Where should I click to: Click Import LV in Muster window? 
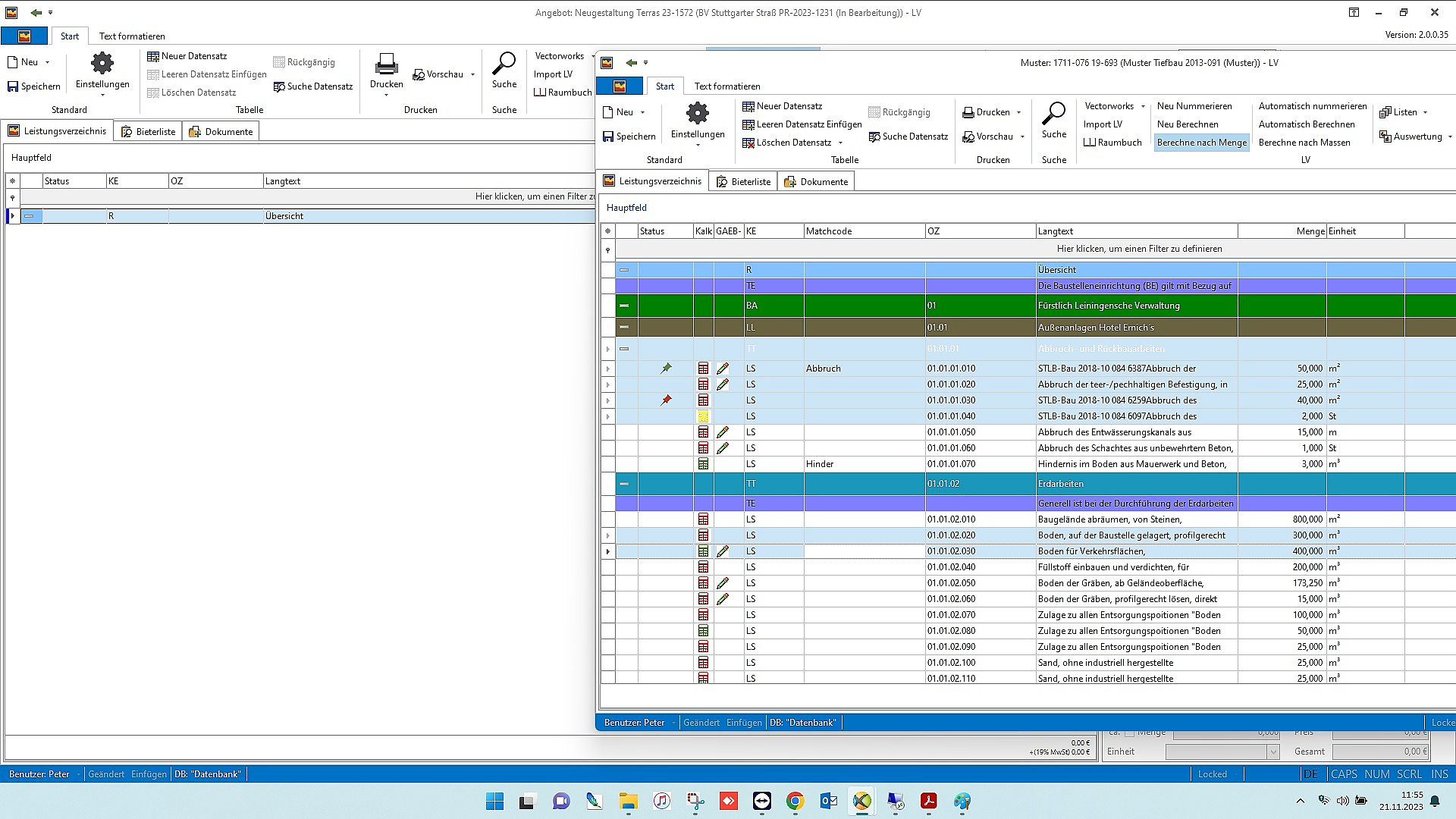pos(1103,124)
